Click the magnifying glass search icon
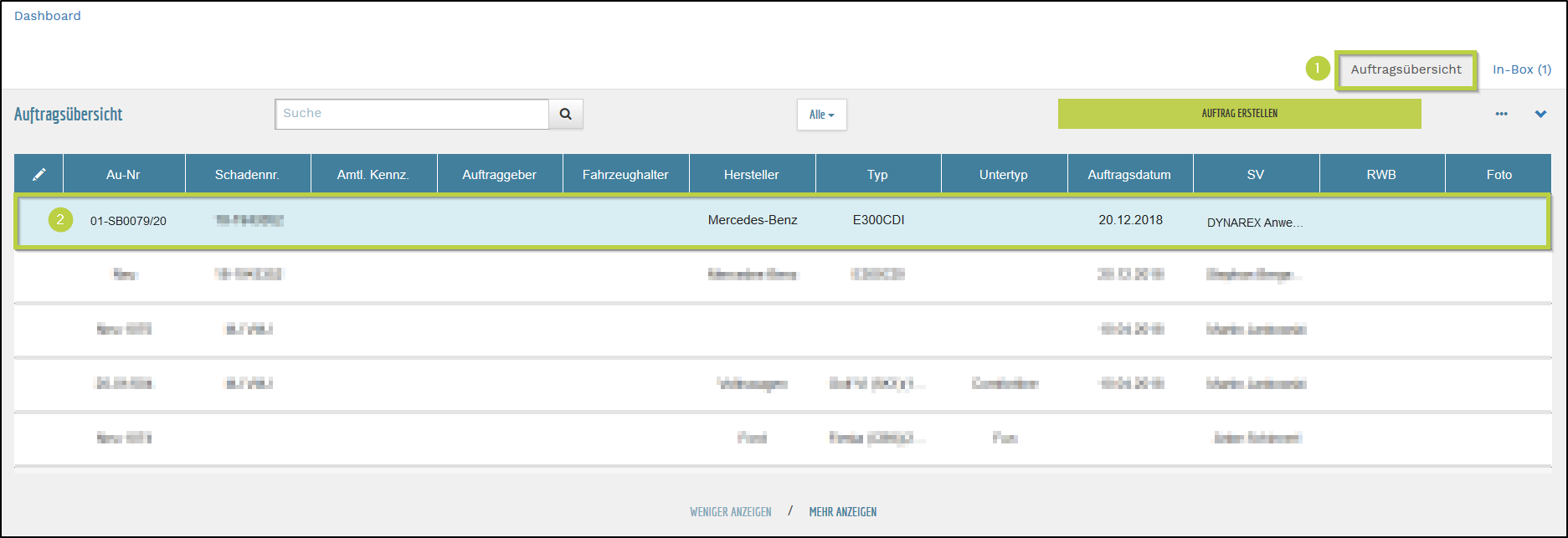Viewport: 1568px width, 538px height. 566,115
